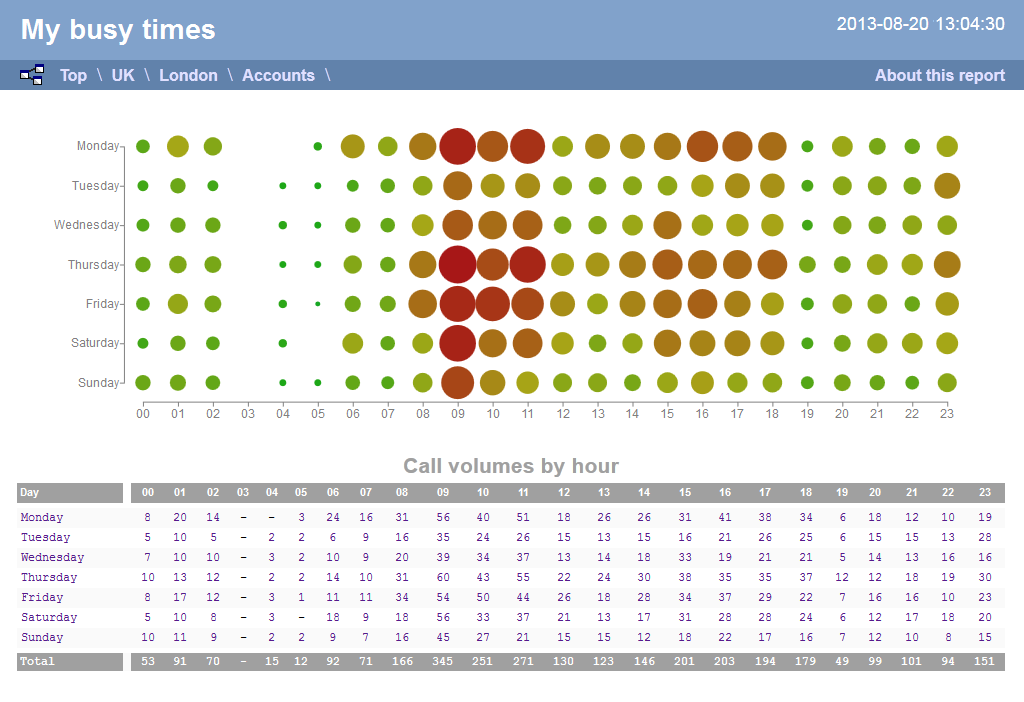Select the "00" hour column header

pos(147,492)
